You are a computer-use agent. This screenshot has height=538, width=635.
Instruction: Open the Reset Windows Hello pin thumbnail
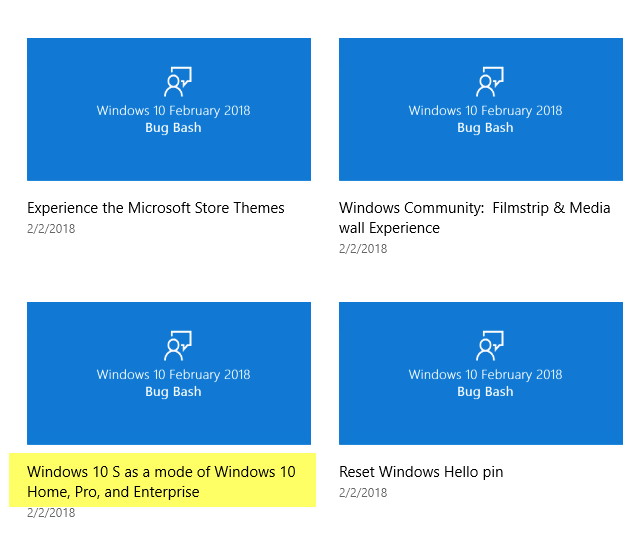coord(481,373)
